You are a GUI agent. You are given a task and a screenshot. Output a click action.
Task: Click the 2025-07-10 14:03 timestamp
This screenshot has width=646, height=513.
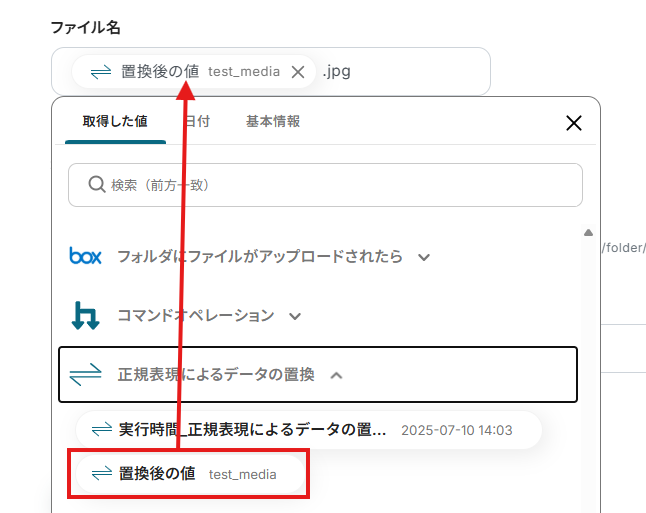coord(456,430)
